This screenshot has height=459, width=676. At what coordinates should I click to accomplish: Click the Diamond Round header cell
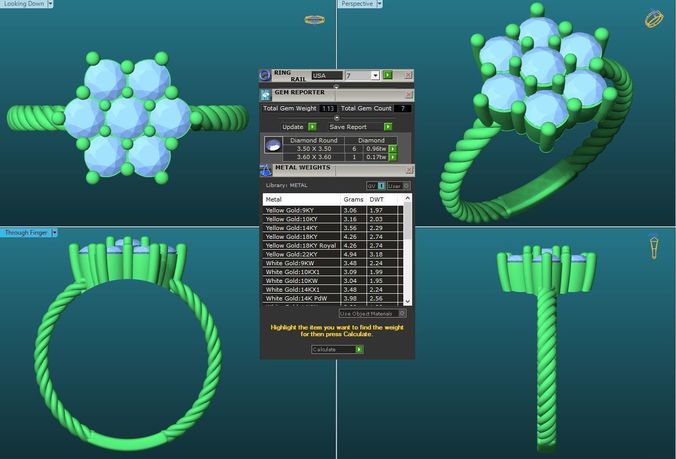[314, 141]
